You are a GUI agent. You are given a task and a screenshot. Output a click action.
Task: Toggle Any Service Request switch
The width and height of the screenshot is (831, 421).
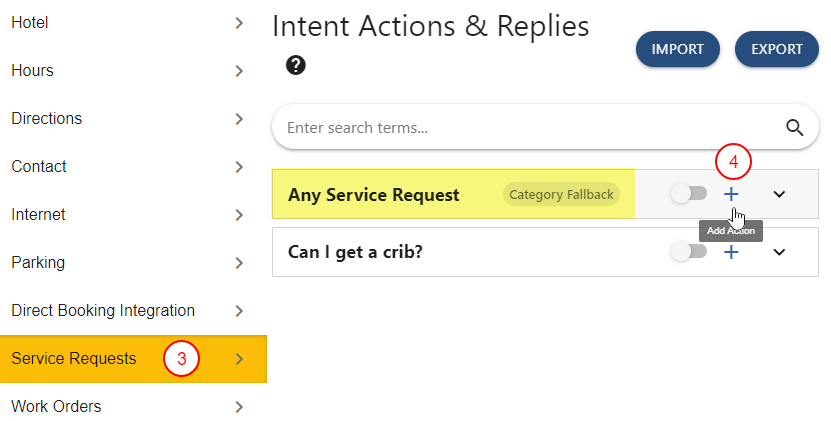pyautogui.click(x=689, y=194)
